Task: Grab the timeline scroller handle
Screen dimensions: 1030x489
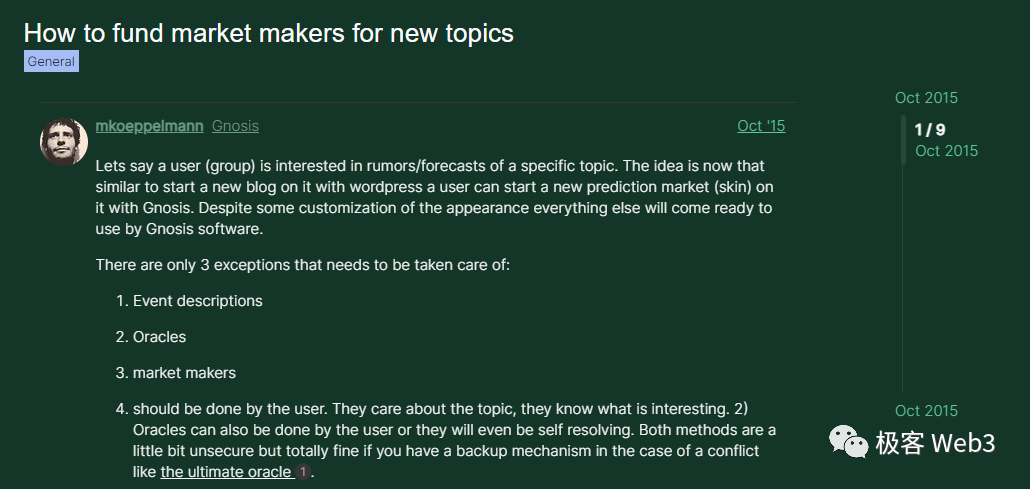Action: coord(904,140)
